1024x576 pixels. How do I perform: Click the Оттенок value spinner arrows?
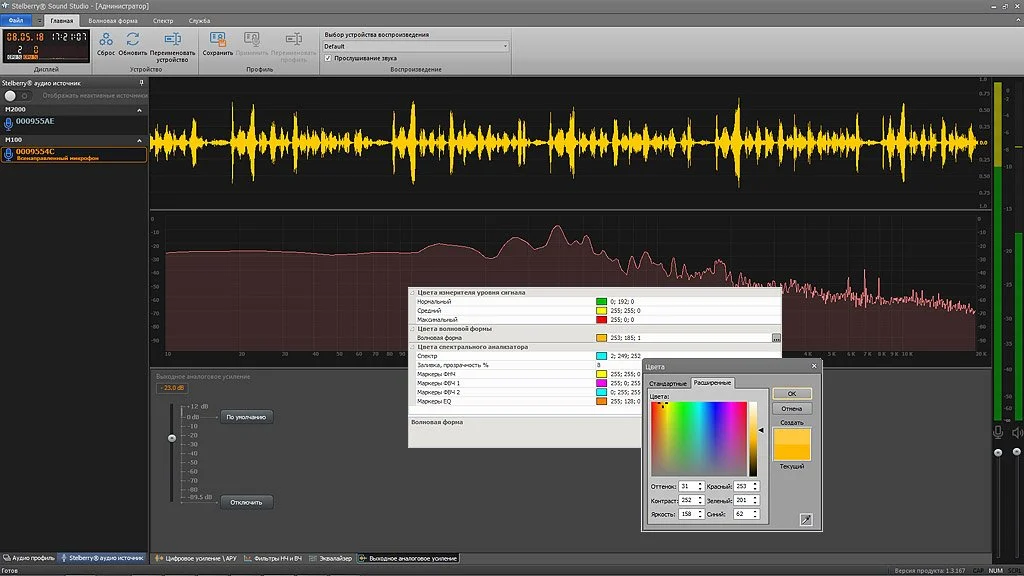700,487
